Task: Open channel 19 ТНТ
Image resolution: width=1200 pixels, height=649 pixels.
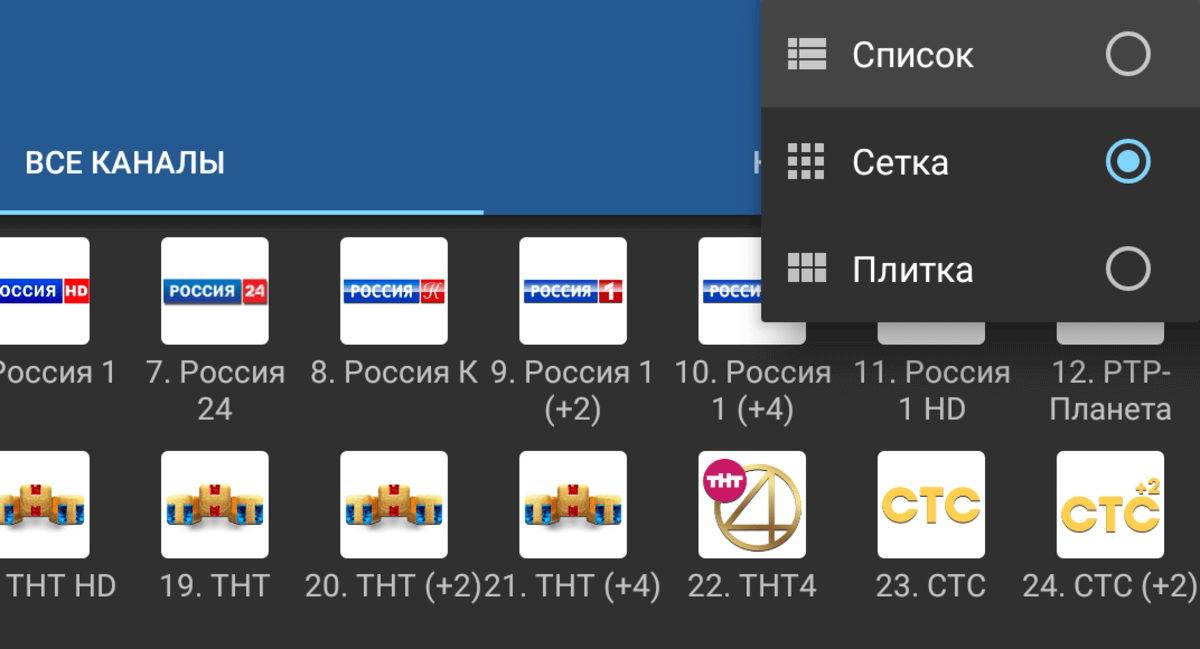Action: tap(214, 504)
